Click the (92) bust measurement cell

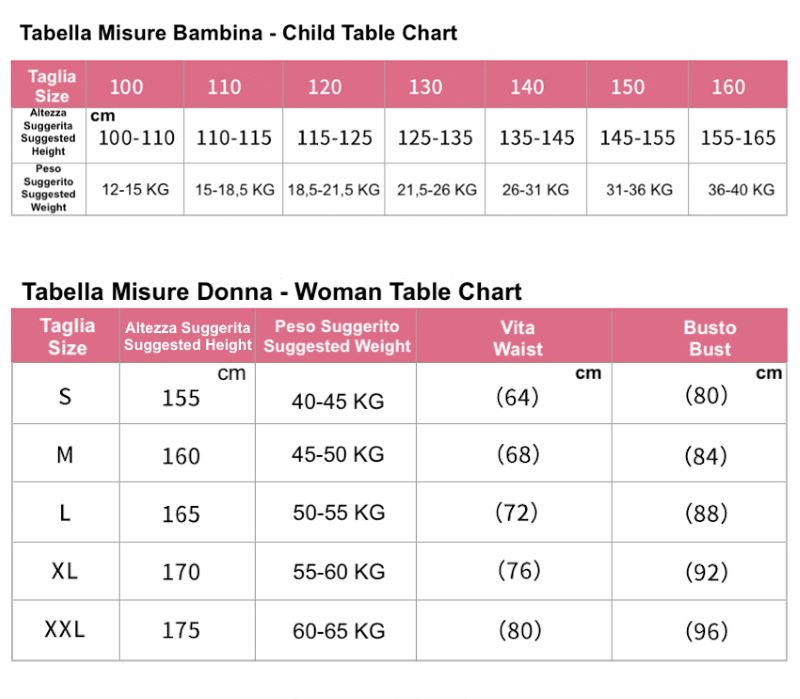pos(705,573)
